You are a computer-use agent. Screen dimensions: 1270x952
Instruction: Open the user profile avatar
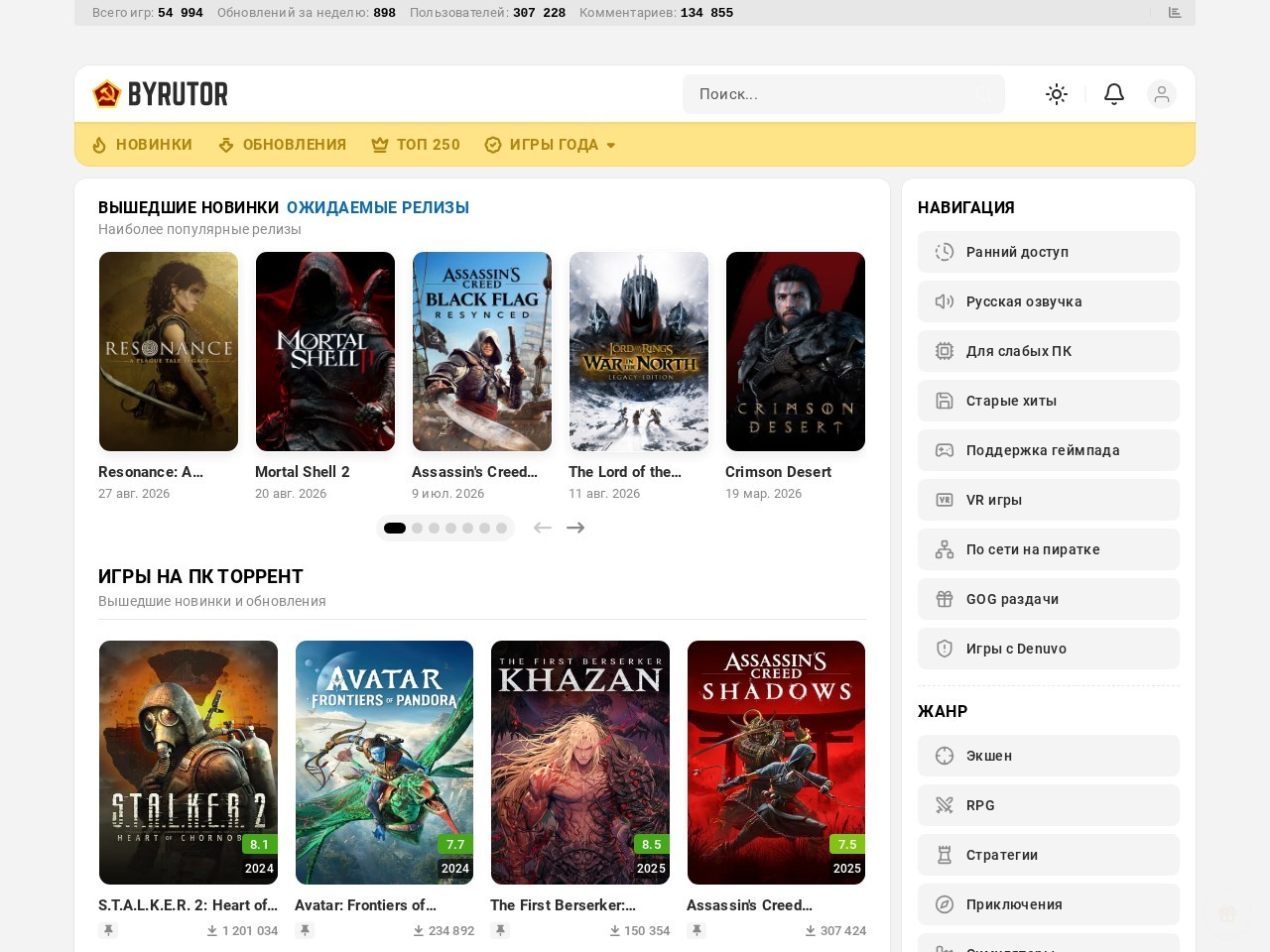click(1162, 94)
